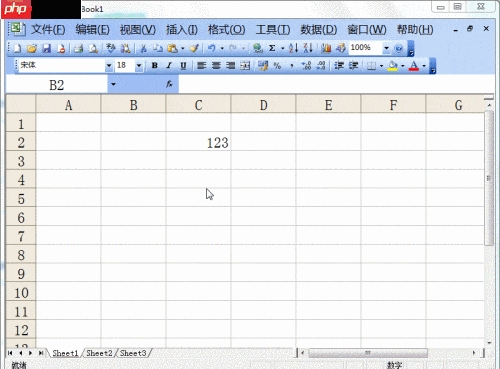Launch the Chart Wizard icon
Screen dimensions: 500x369
pos(326,49)
